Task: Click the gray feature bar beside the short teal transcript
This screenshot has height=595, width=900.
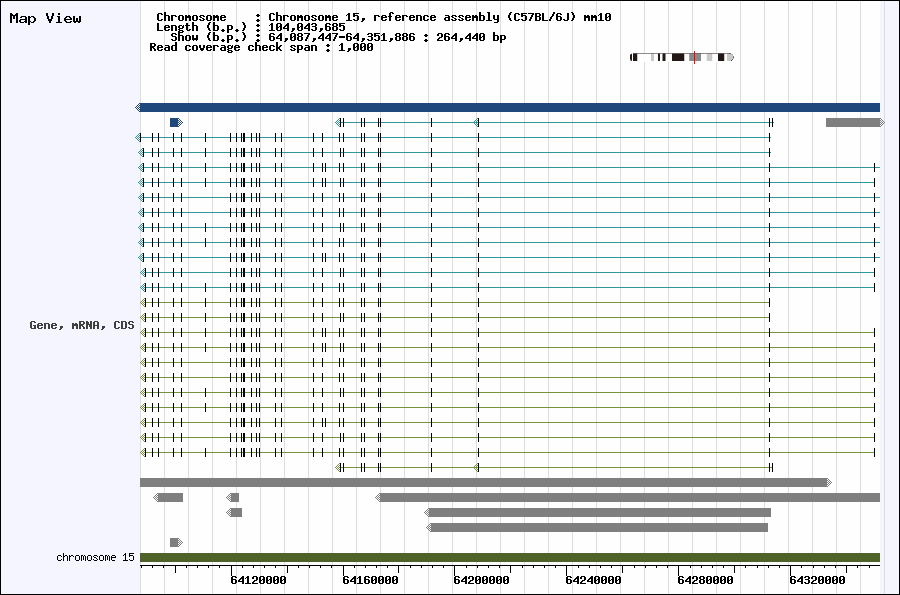Action: pyautogui.click(x=855, y=122)
